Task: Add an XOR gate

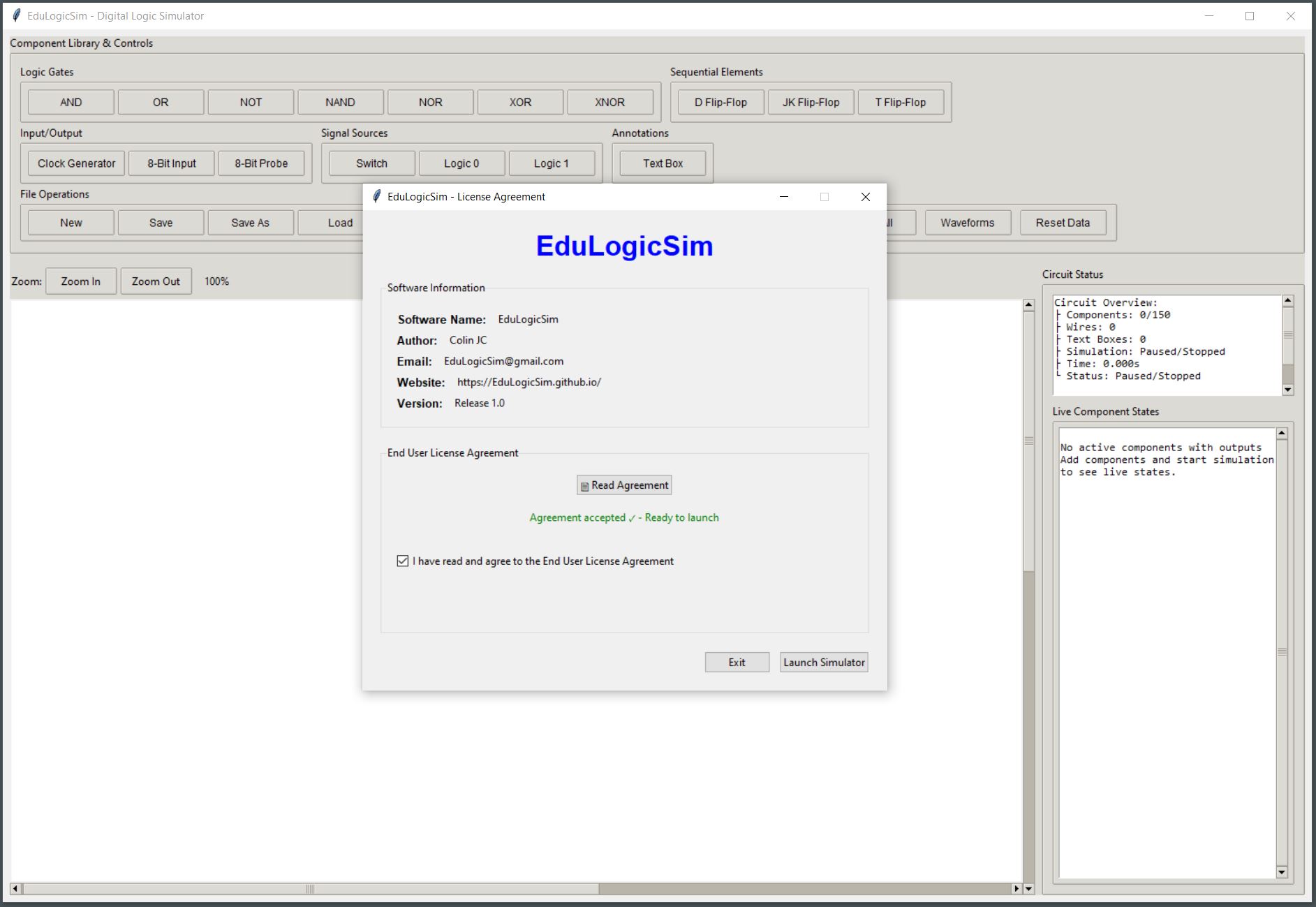Action: coord(520,102)
